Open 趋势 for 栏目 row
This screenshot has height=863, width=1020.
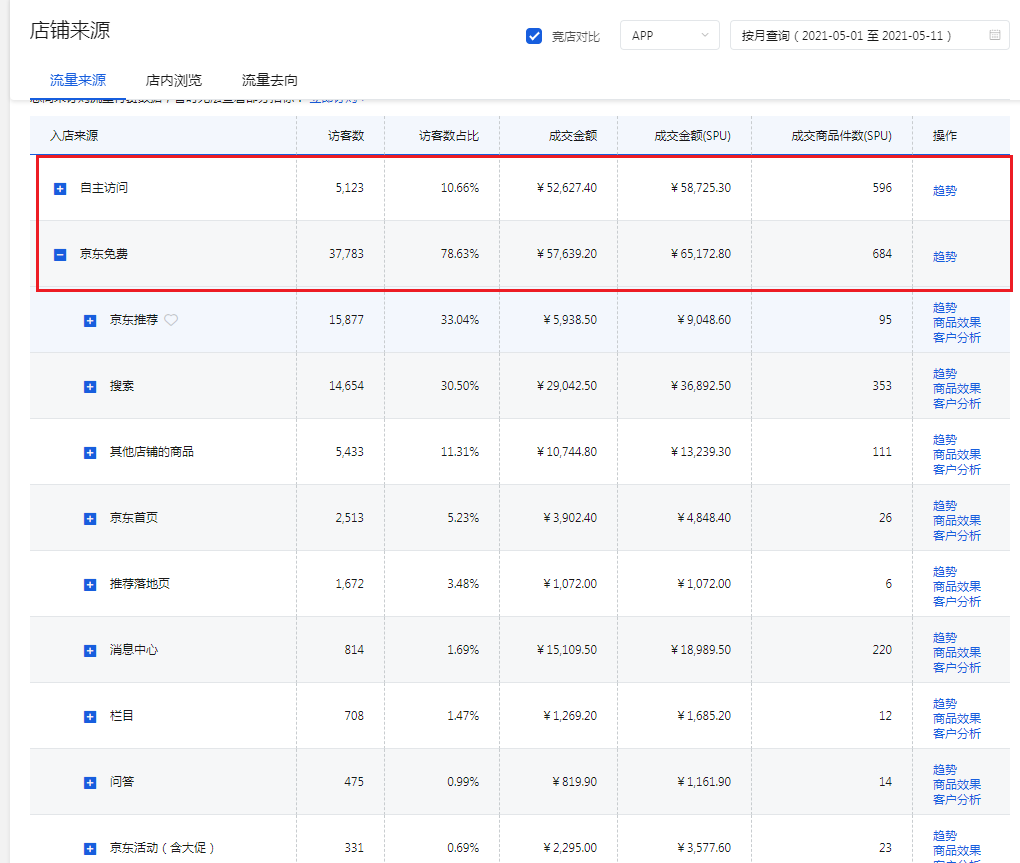[x=945, y=704]
